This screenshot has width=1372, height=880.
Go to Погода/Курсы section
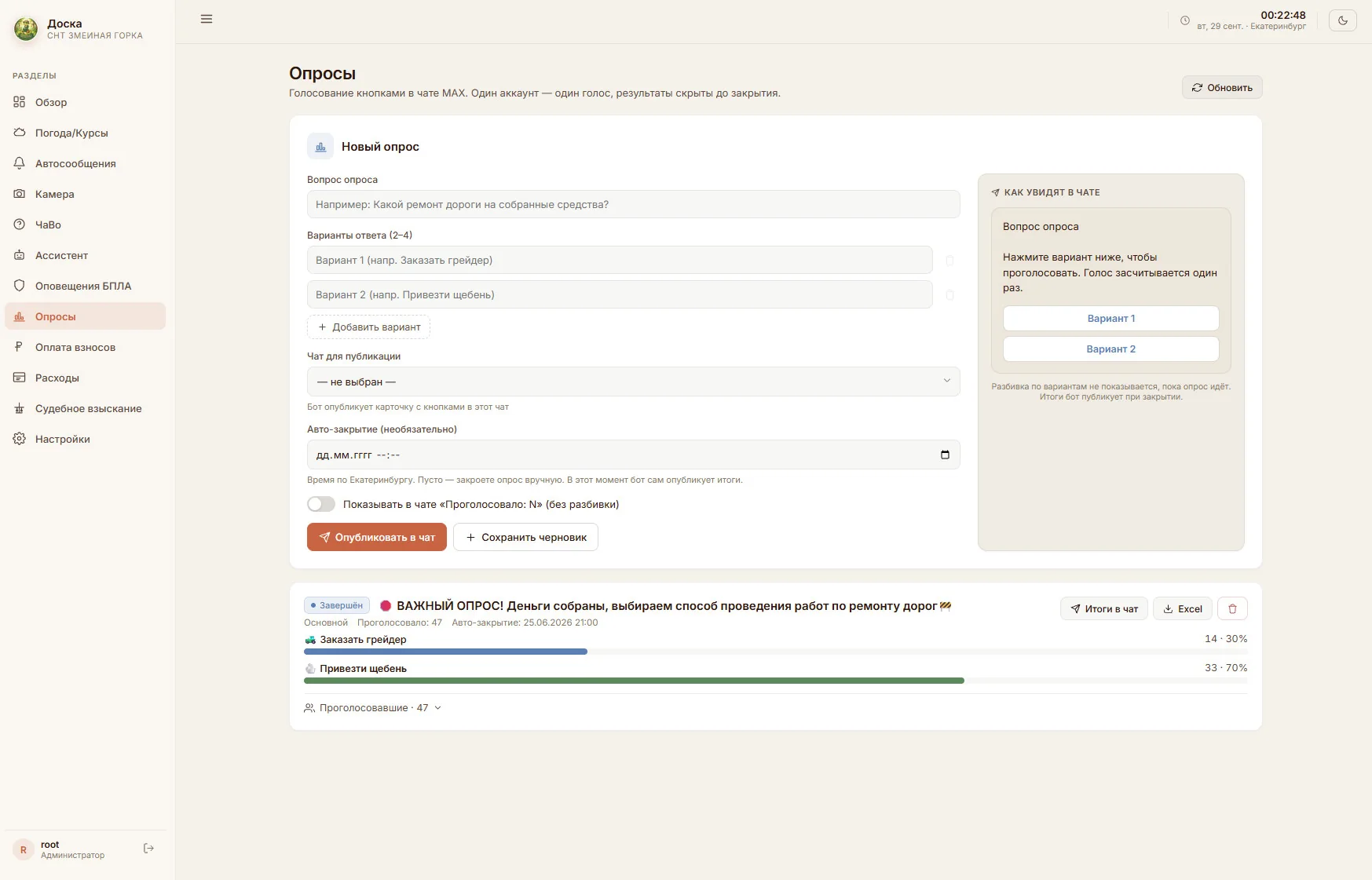pos(85,133)
